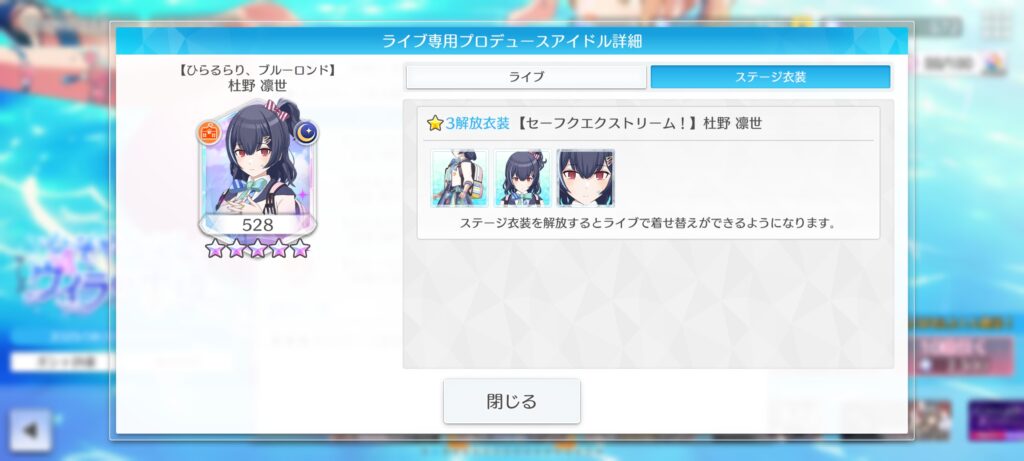
Task: Switch to the ライブ tab
Action: 526,76
